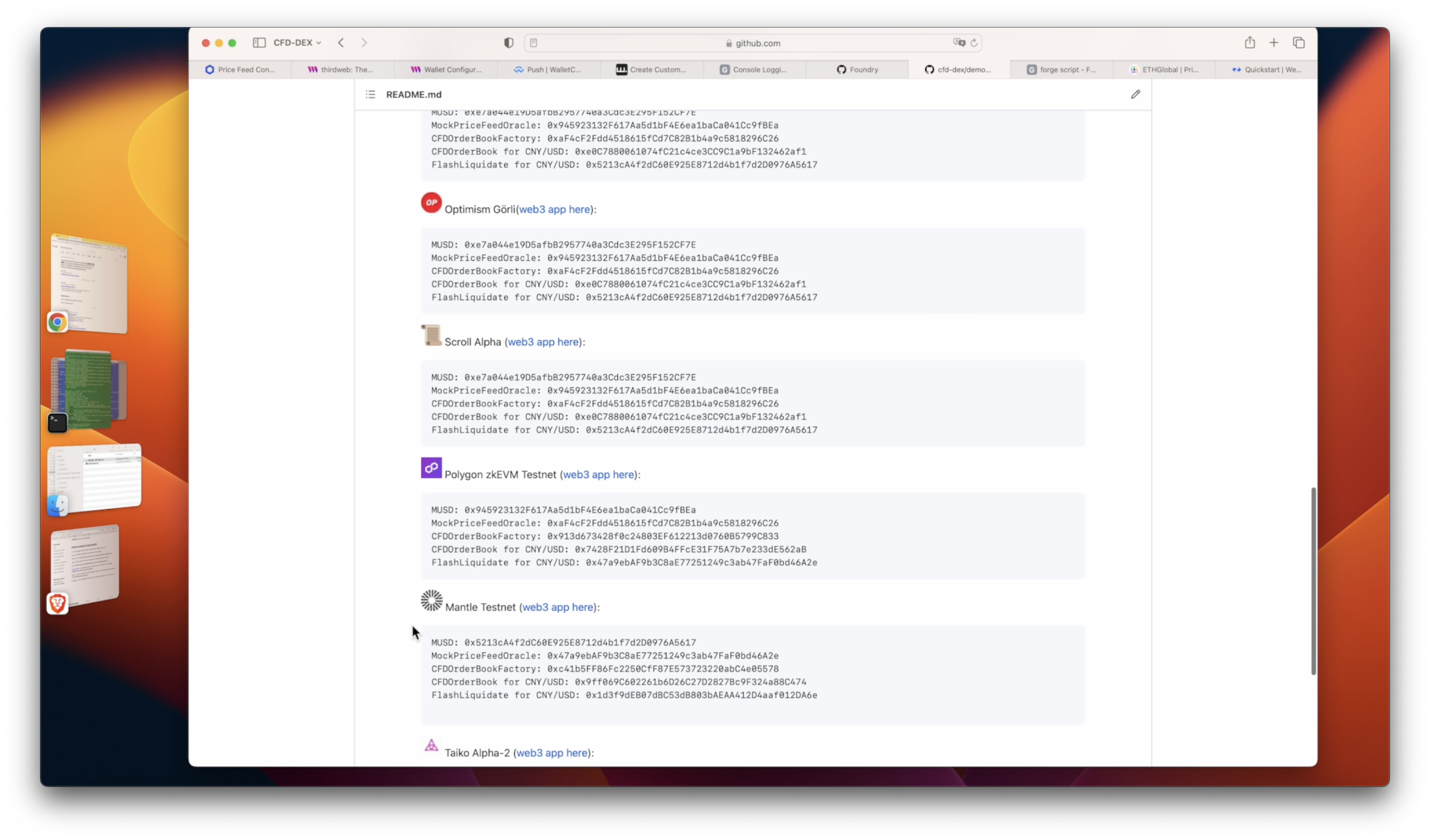Screen dimensions: 1430x840
Task: Toggle the Safari sidebar panel
Action: point(259,43)
